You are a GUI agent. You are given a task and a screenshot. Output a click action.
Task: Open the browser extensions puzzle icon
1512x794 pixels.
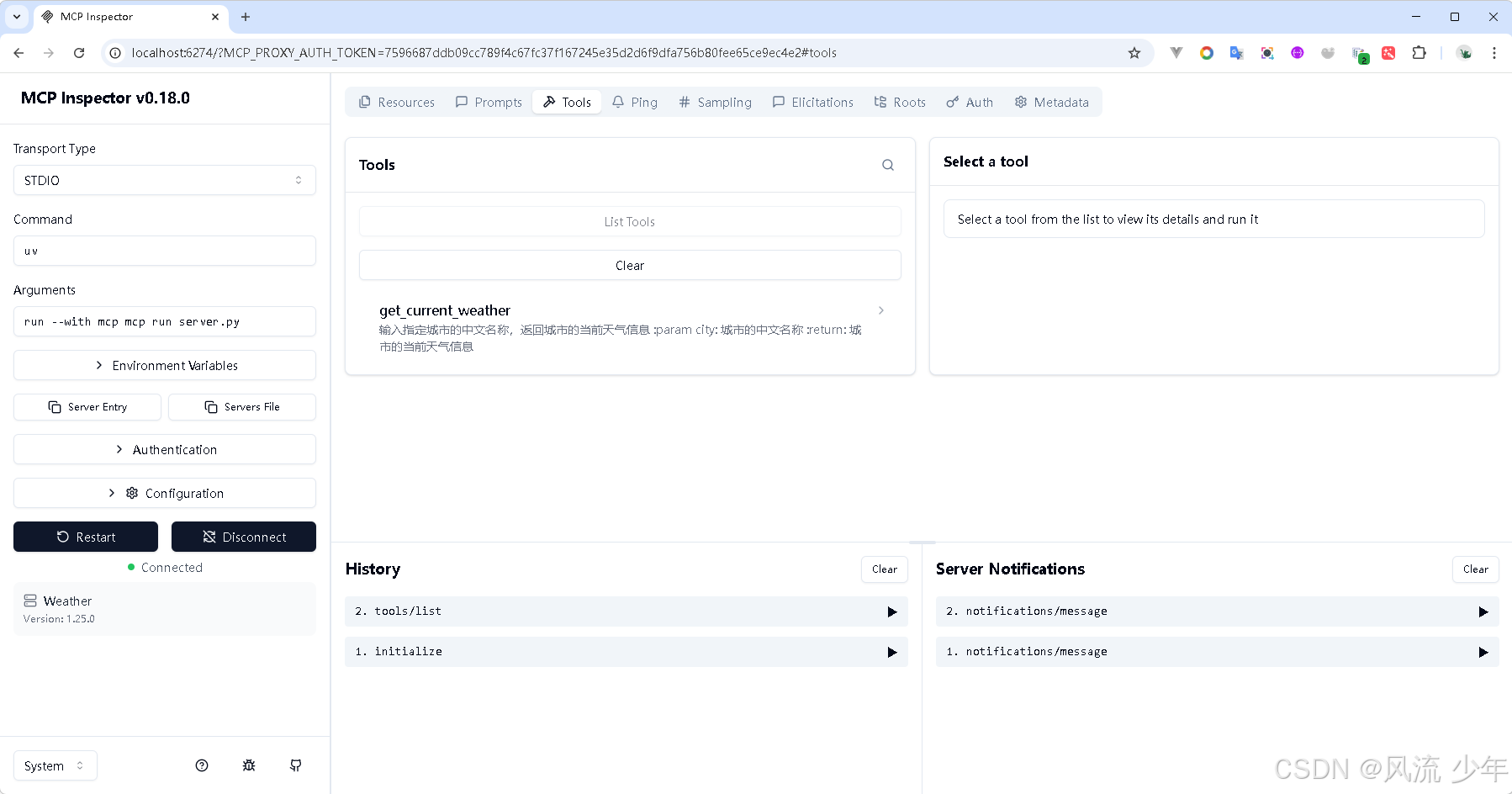tap(1419, 53)
